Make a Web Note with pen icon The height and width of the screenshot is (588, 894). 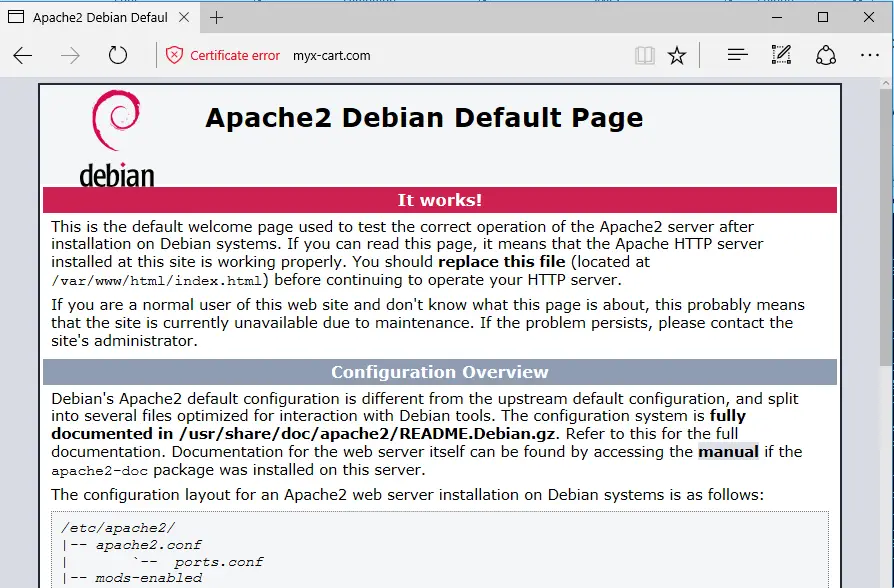pyautogui.click(x=781, y=55)
